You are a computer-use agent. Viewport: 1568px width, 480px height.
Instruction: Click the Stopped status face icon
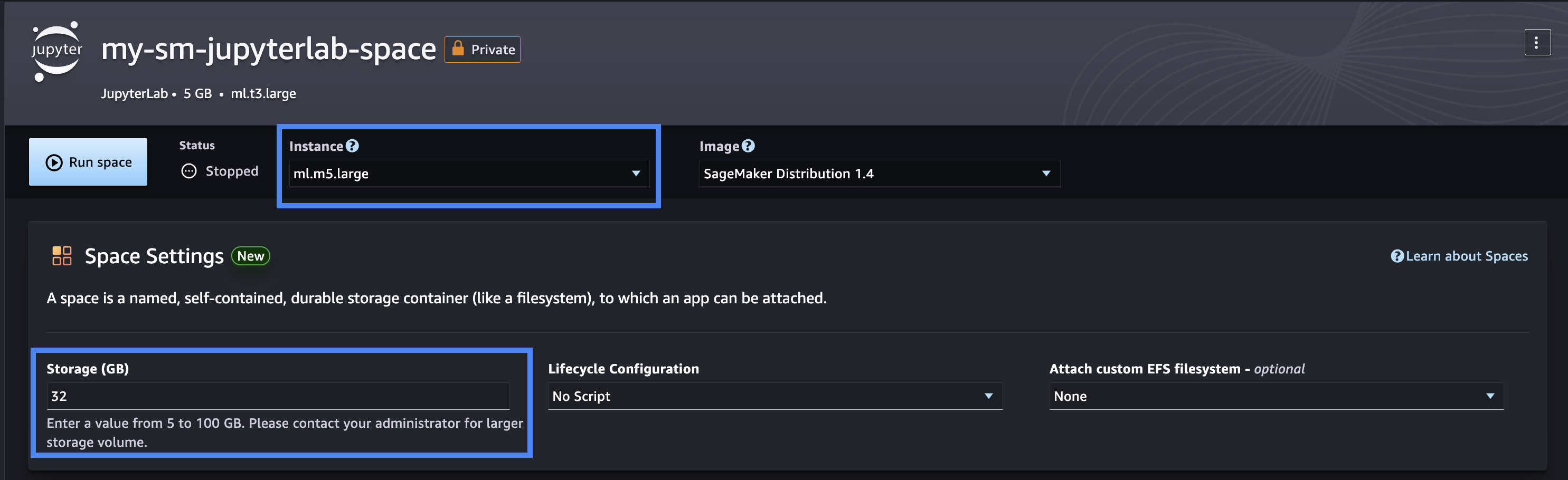click(190, 171)
